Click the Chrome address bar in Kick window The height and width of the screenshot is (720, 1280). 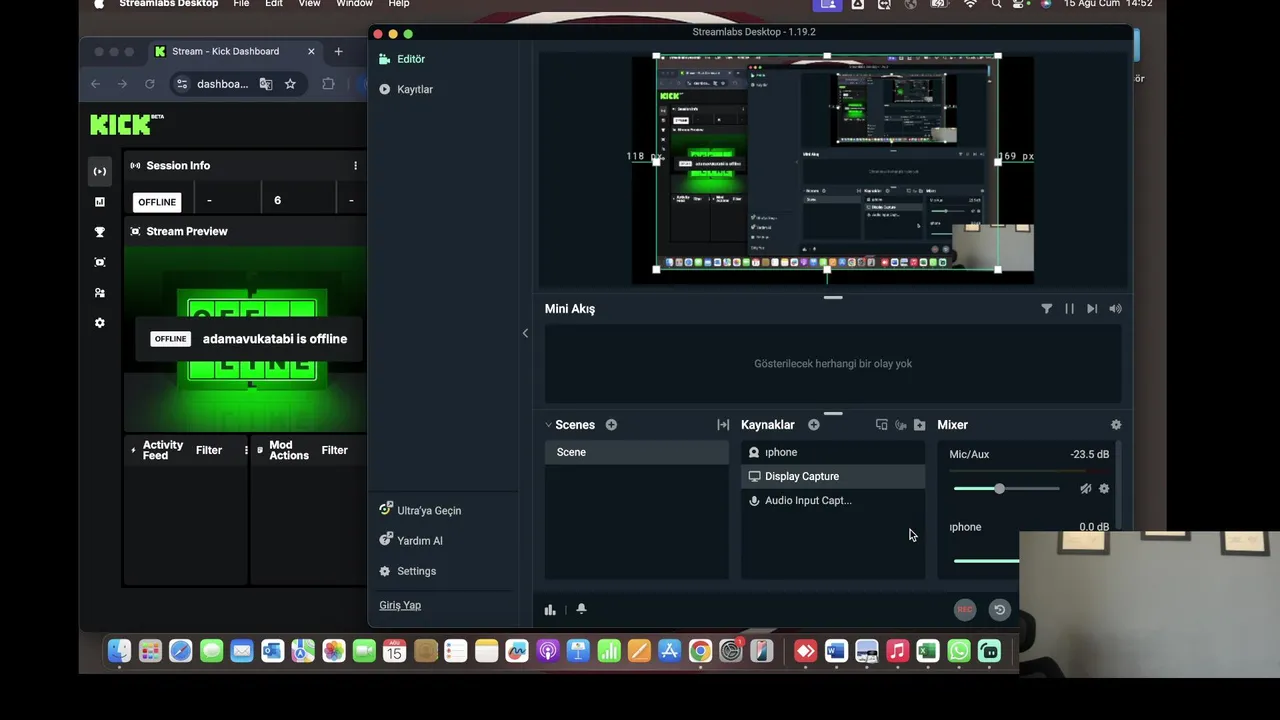click(222, 84)
